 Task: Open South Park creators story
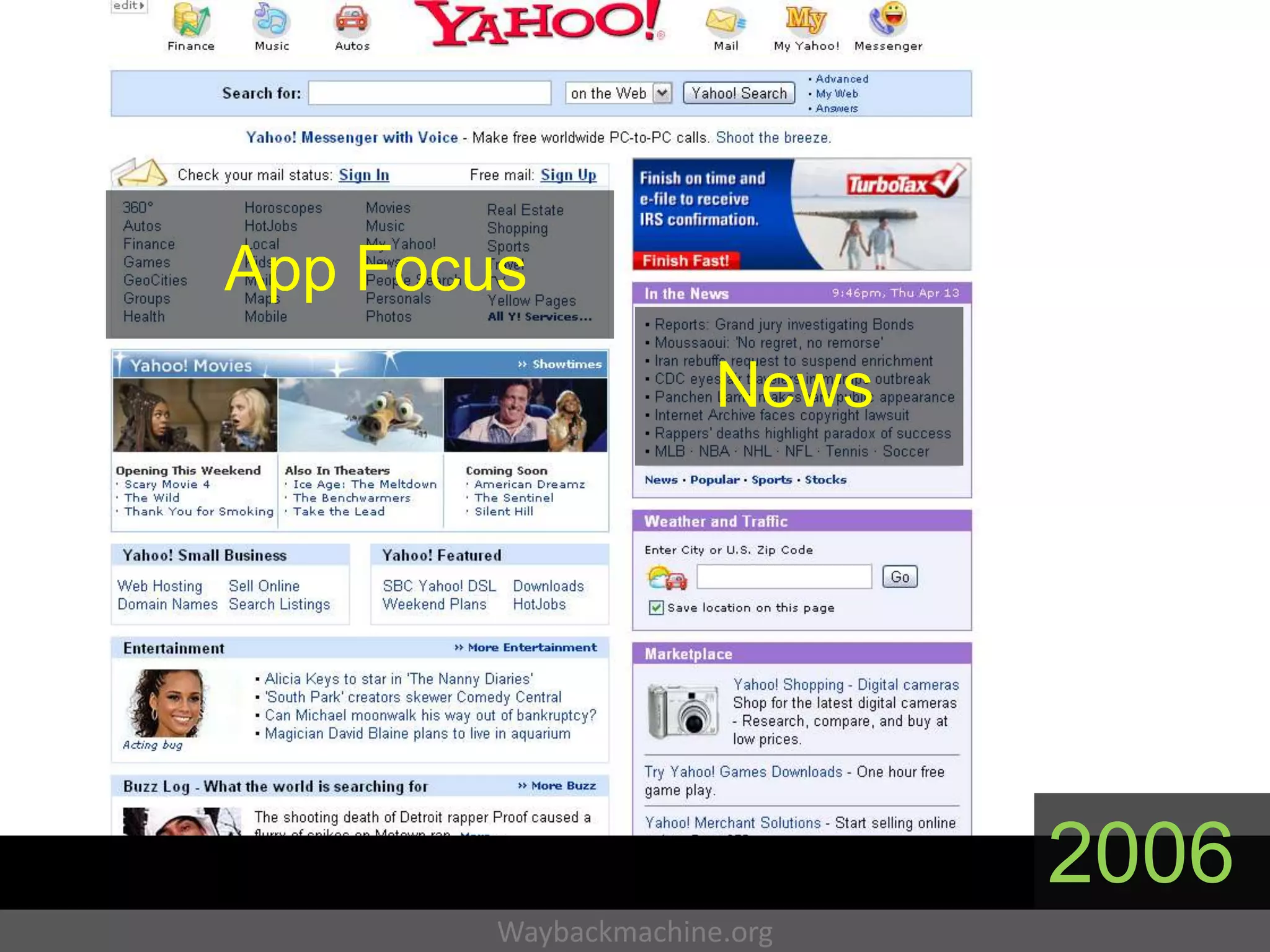[413, 697]
